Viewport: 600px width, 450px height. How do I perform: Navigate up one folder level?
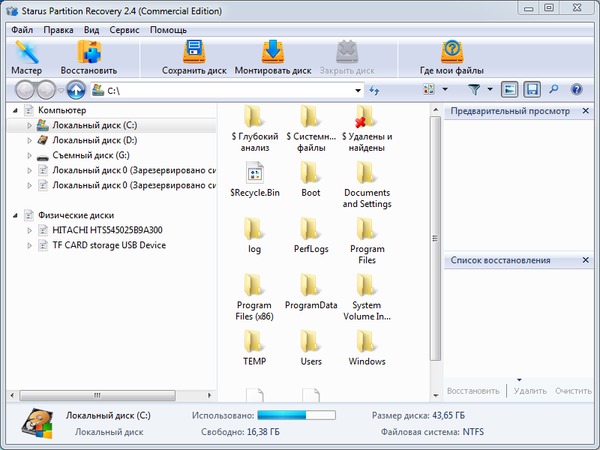[76, 90]
